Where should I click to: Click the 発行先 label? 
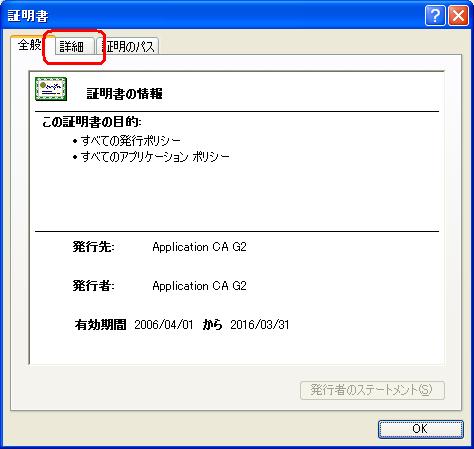pos(94,247)
